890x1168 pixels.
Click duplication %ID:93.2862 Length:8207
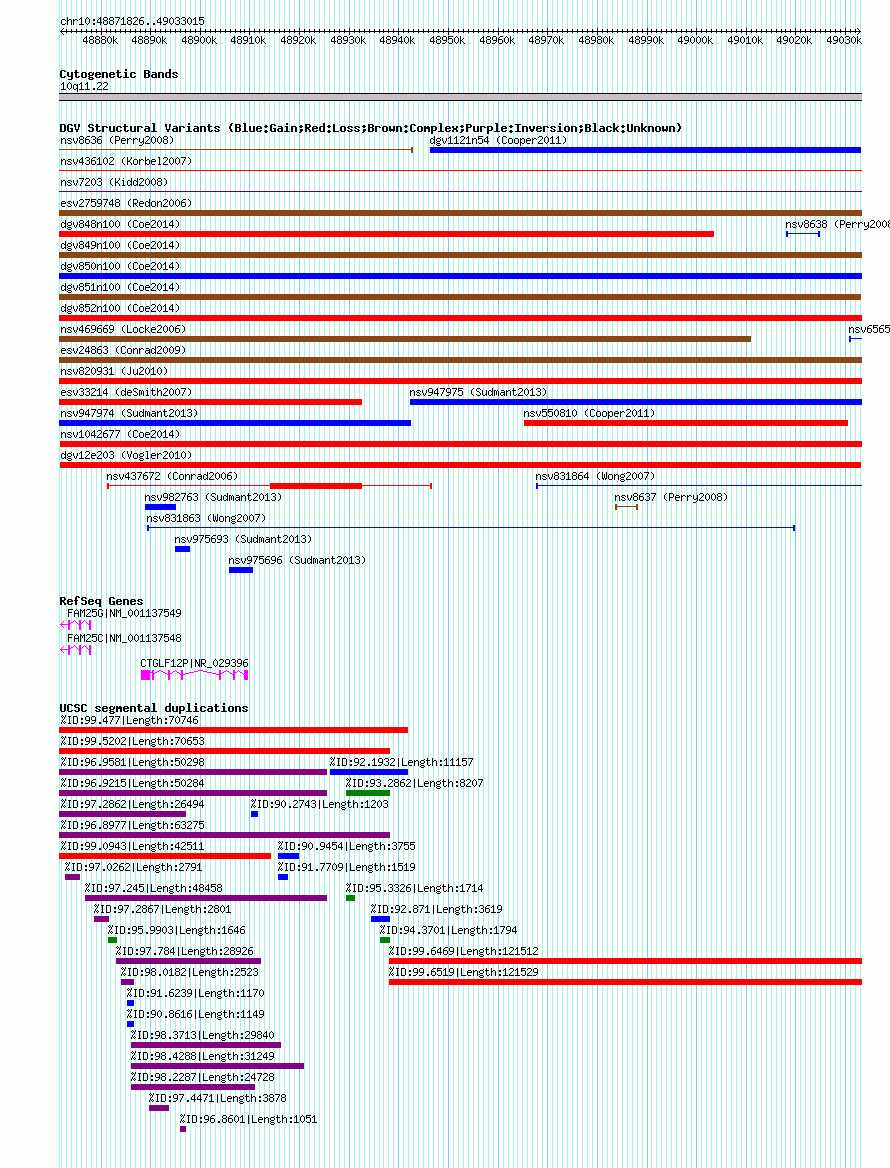[368, 793]
